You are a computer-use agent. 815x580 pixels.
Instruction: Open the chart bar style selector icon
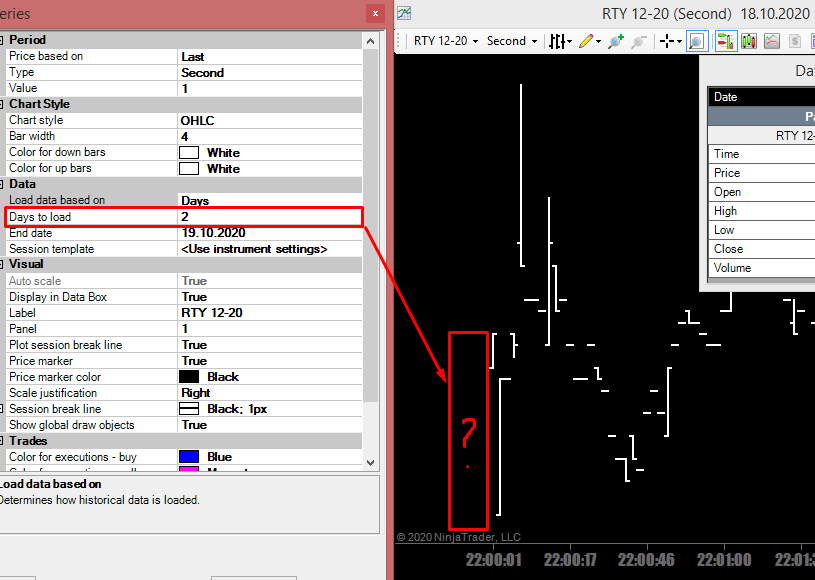(557, 41)
